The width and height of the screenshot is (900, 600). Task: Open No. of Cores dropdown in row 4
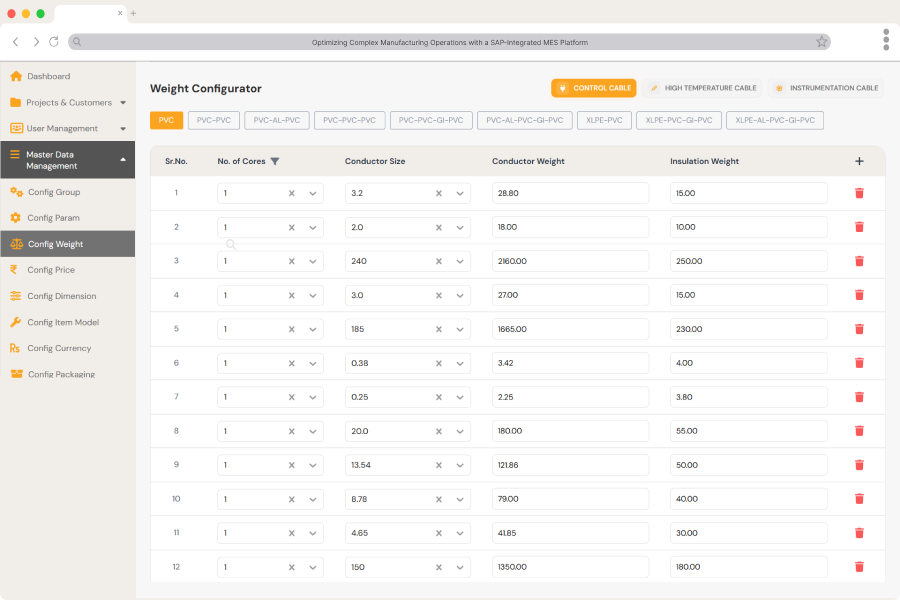coord(313,295)
